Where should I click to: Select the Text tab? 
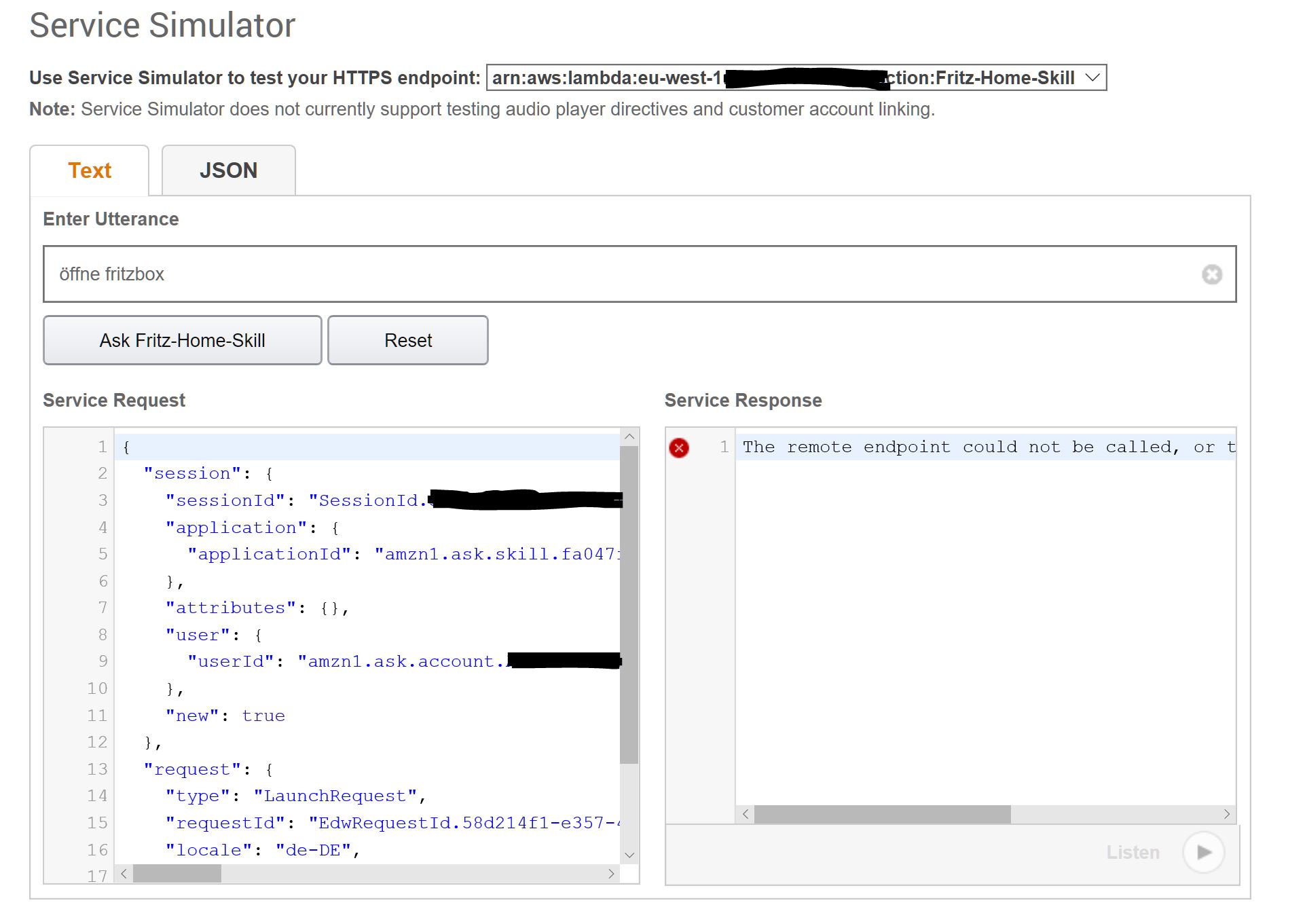point(89,170)
